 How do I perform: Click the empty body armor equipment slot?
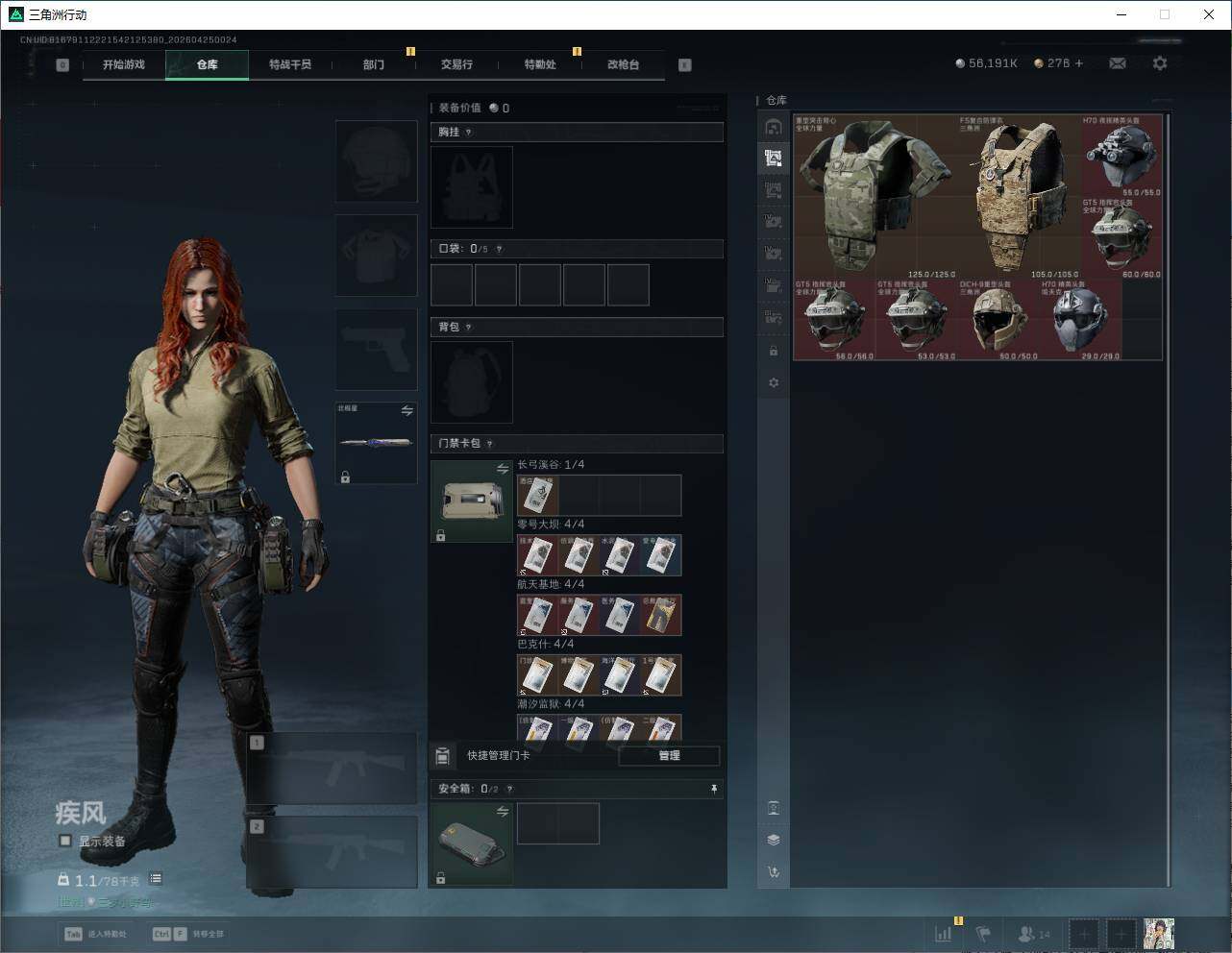tap(377, 256)
